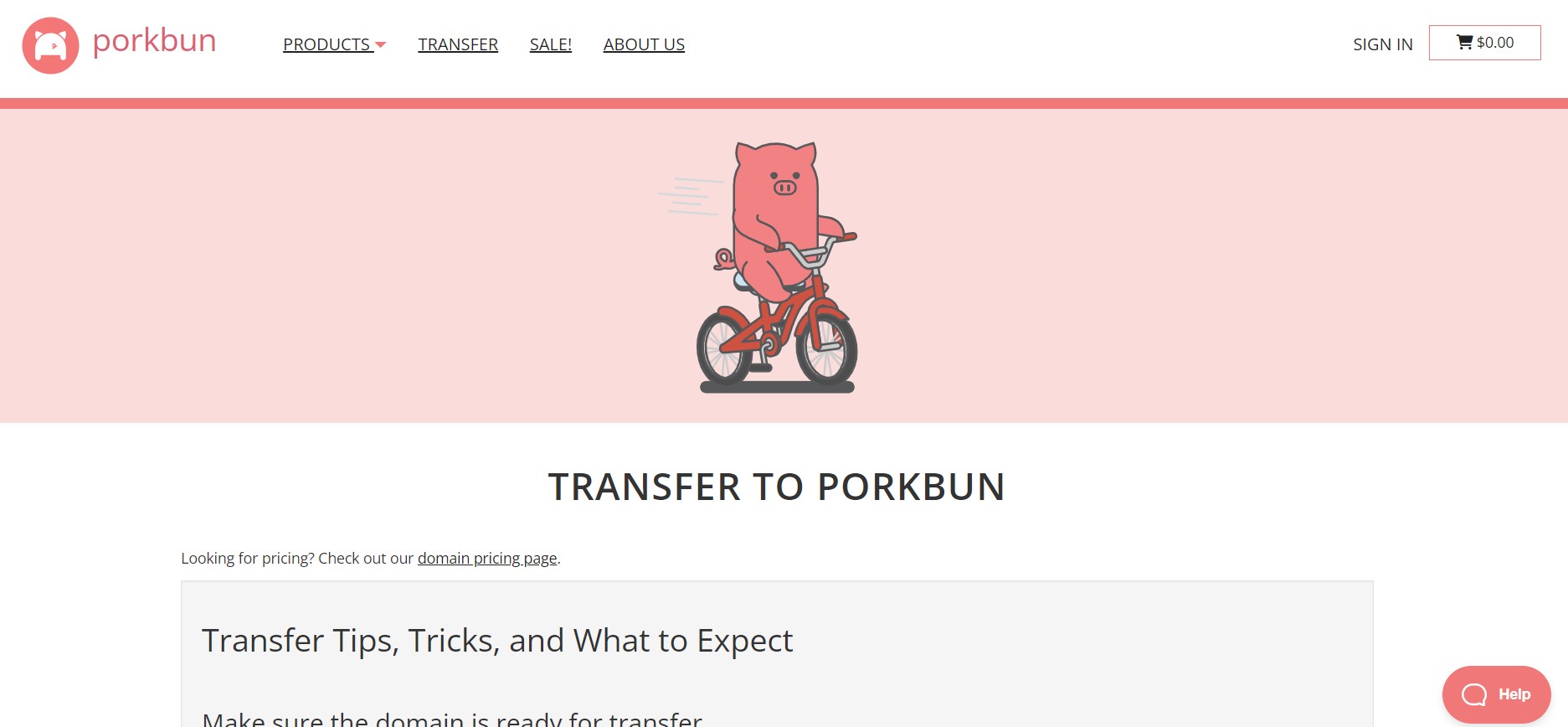Click the speed lines beside pig

[x=691, y=196]
